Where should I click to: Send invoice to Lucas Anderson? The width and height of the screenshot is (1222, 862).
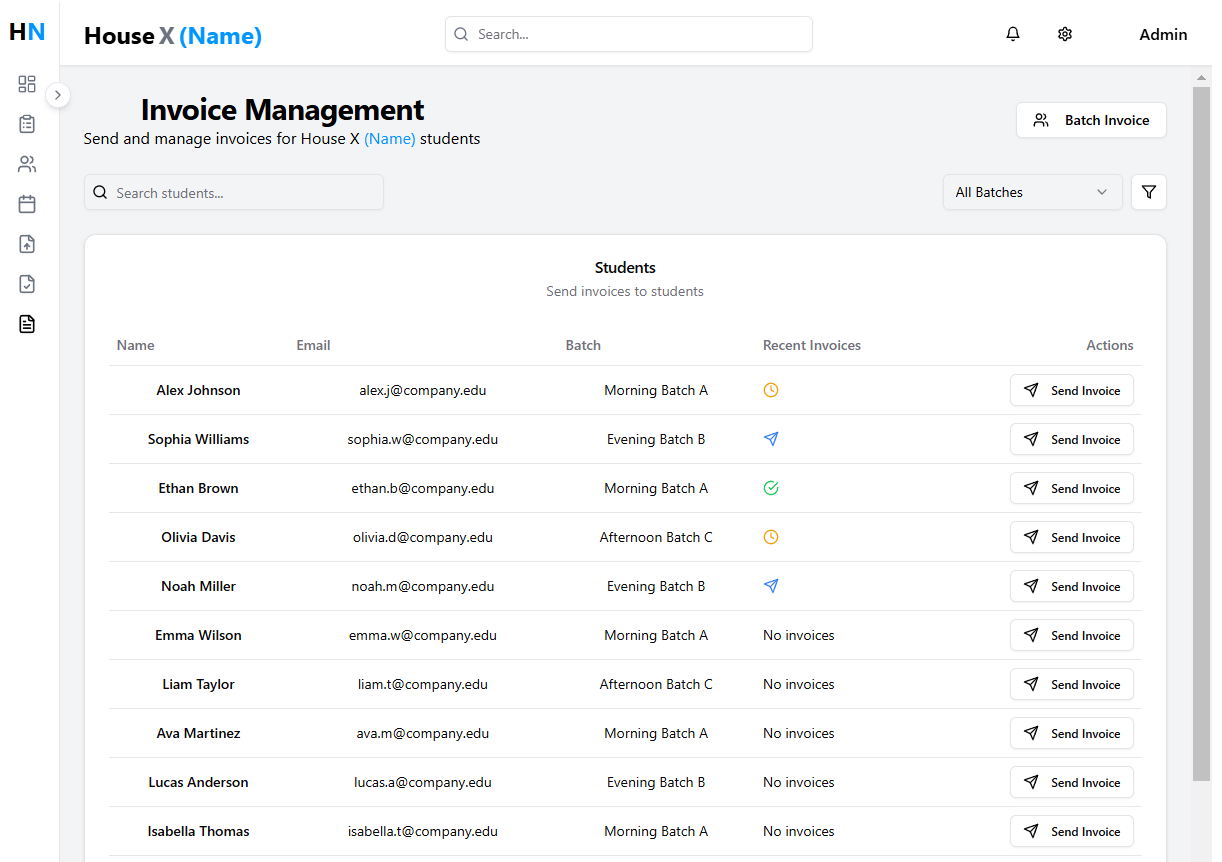click(x=1072, y=782)
